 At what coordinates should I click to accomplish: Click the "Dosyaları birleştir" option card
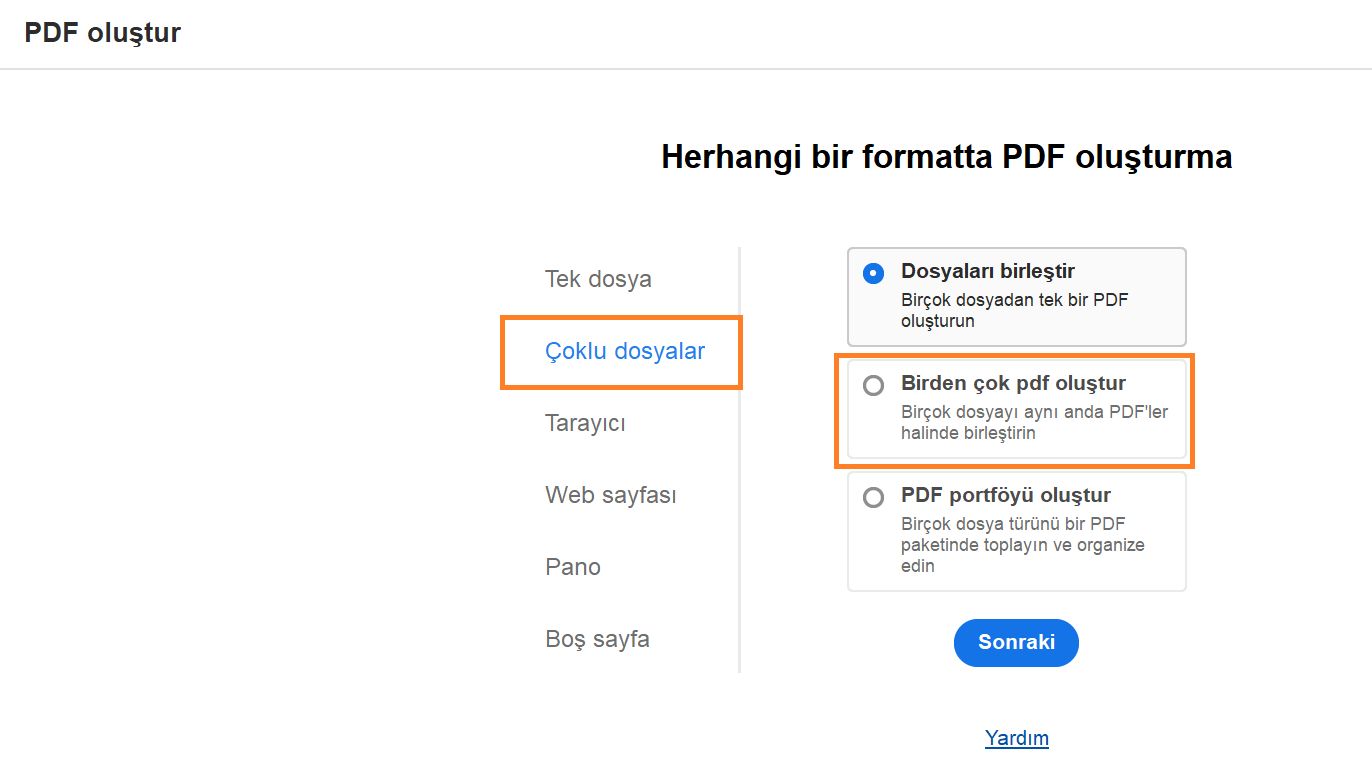(1016, 296)
